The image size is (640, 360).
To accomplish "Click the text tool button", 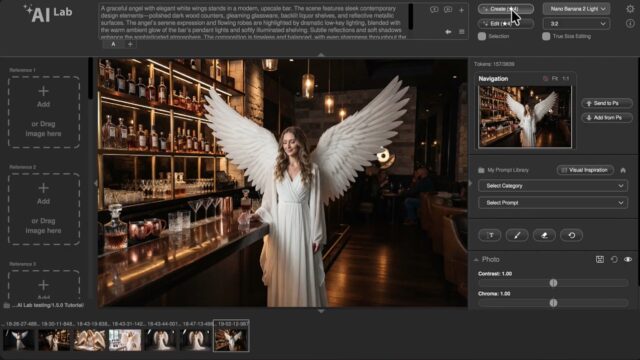I will (x=489, y=235).
